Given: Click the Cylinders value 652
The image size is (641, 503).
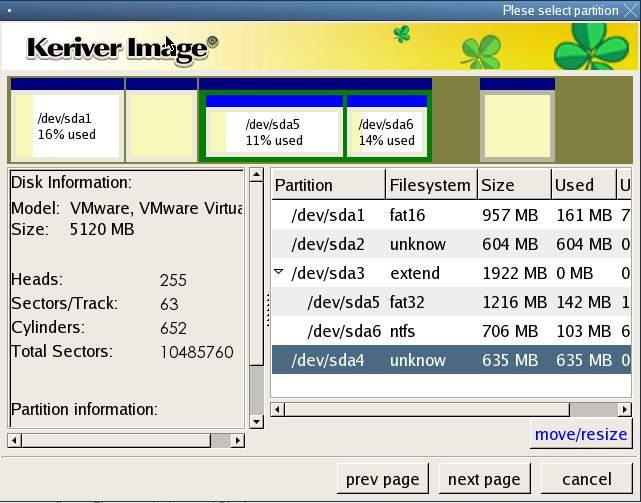Looking at the screenshot, I should pos(173,328).
